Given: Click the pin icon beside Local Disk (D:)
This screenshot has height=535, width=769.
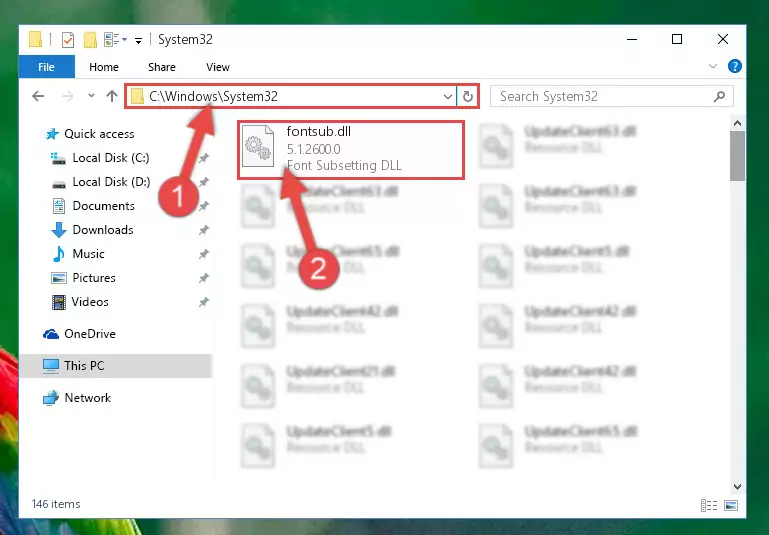Looking at the screenshot, I should click(204, 182).
